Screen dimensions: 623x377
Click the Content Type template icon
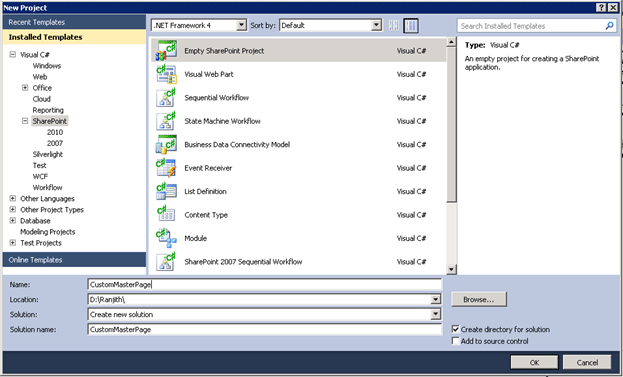(166, 215)
